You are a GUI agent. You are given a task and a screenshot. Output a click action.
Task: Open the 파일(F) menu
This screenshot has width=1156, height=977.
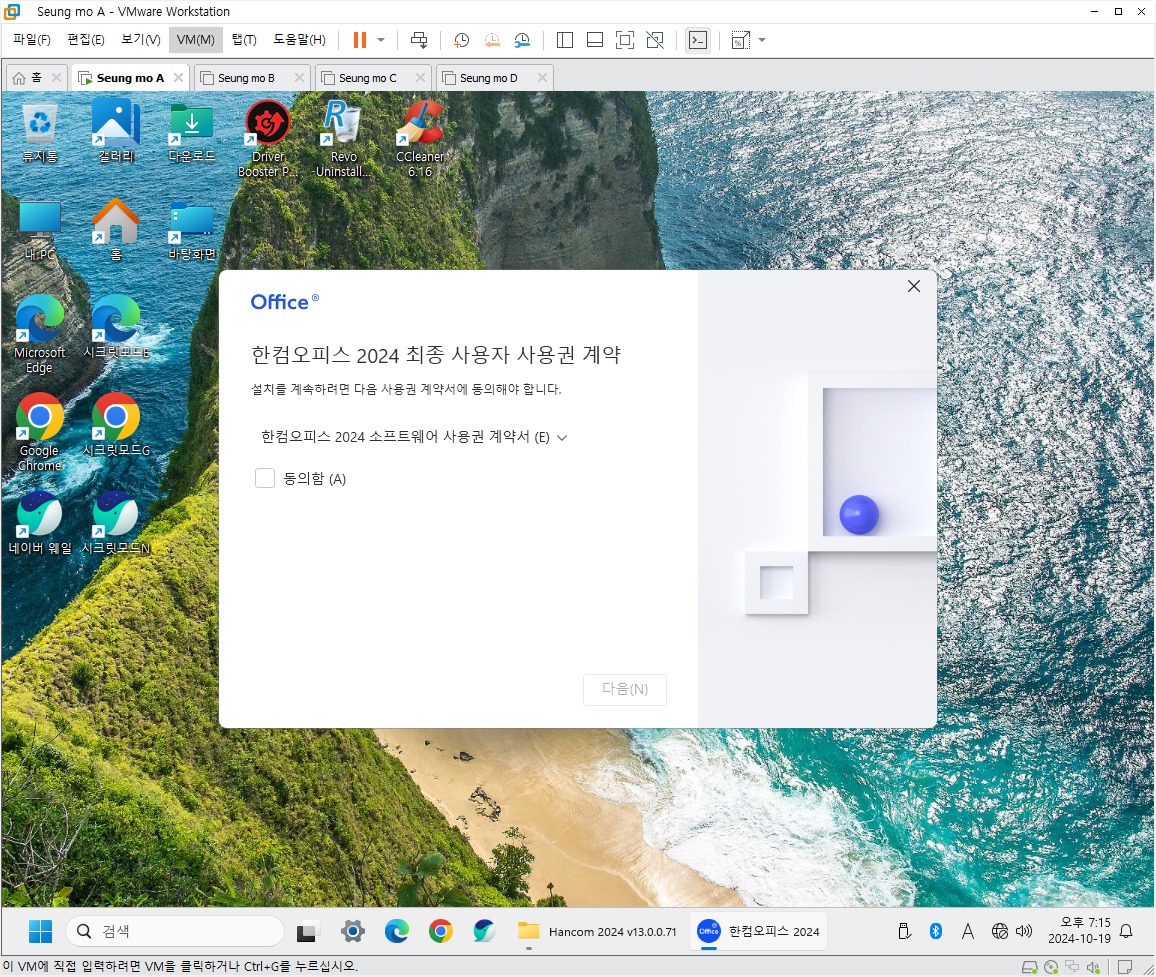point(32,40)
